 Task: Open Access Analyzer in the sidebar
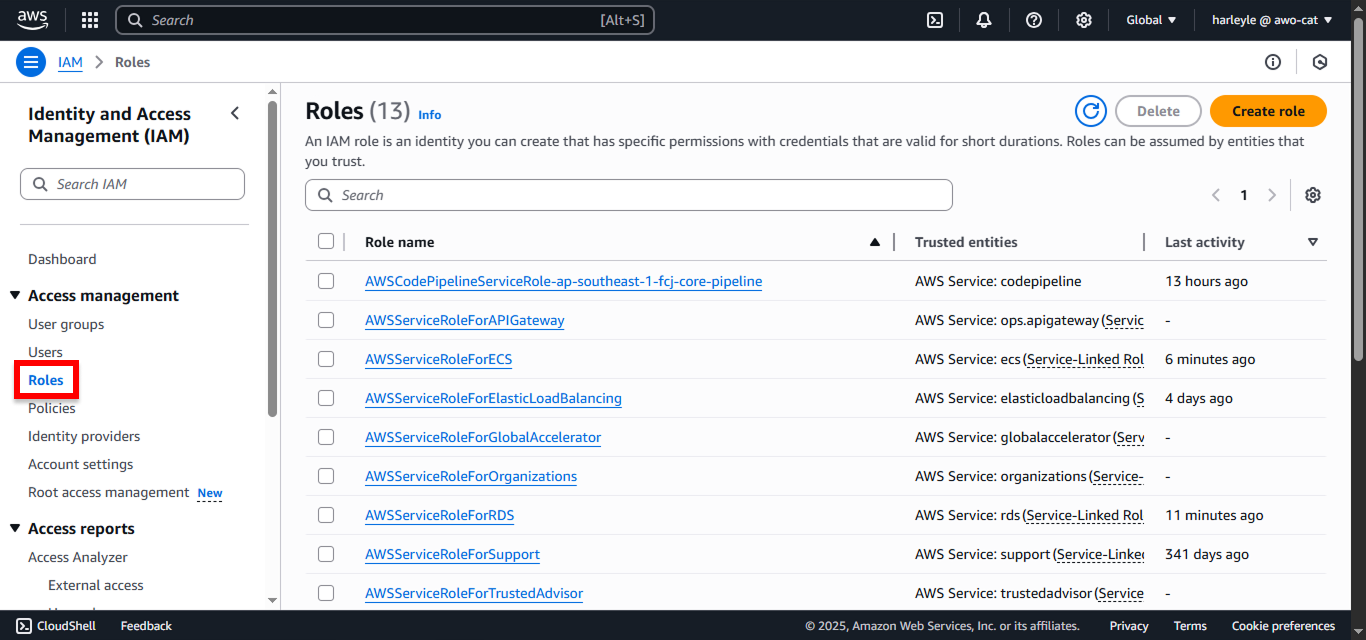[x=78, y=557]
